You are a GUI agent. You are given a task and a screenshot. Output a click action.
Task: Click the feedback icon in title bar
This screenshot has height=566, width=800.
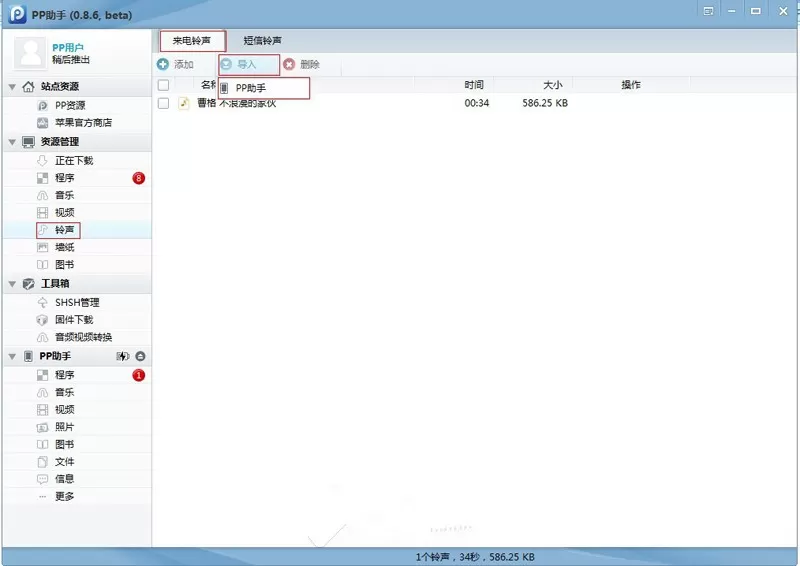point(709,11)
